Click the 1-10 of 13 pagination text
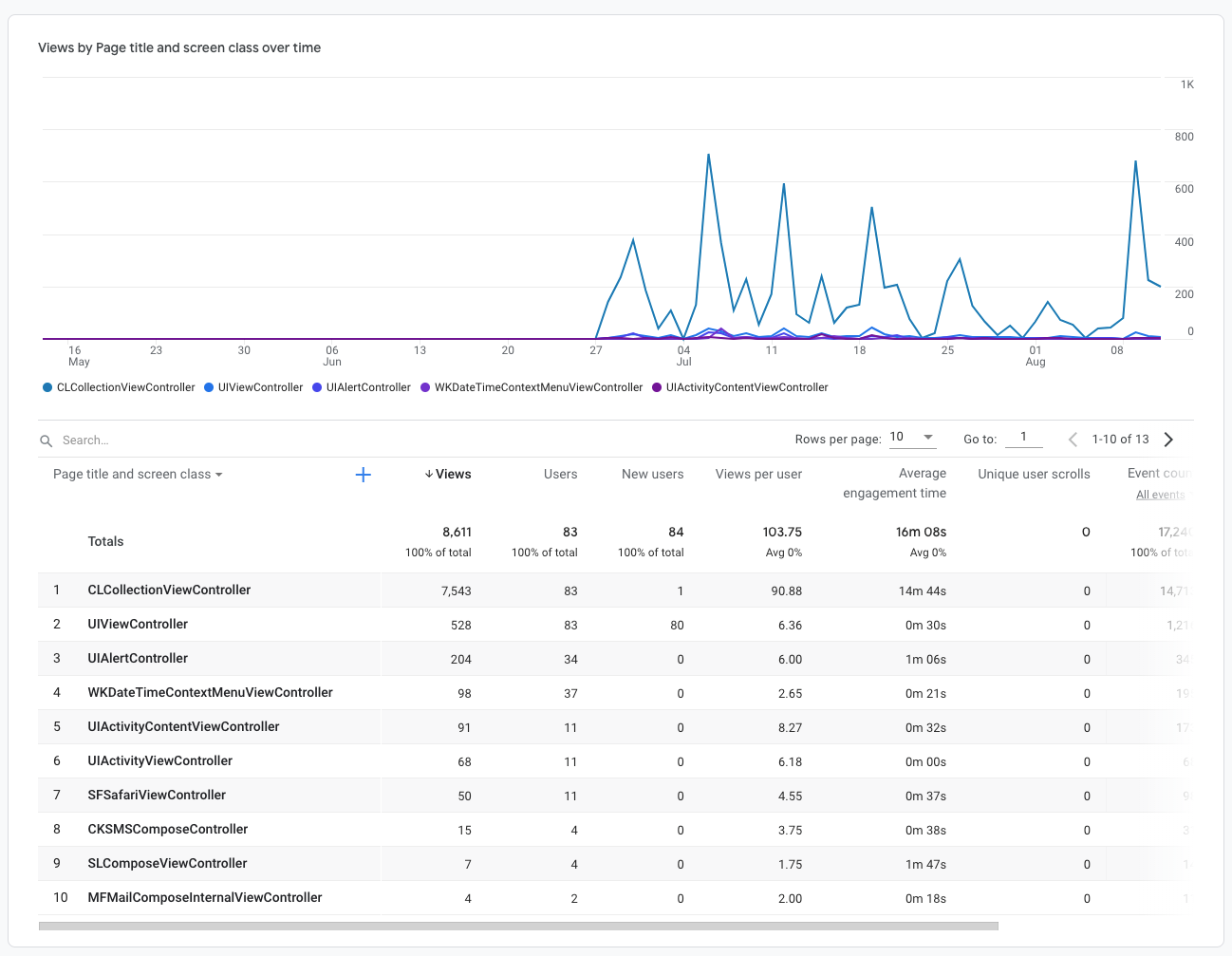Image resolution: width=1232 pixels, height=956 pixels. click(1120, 440)
